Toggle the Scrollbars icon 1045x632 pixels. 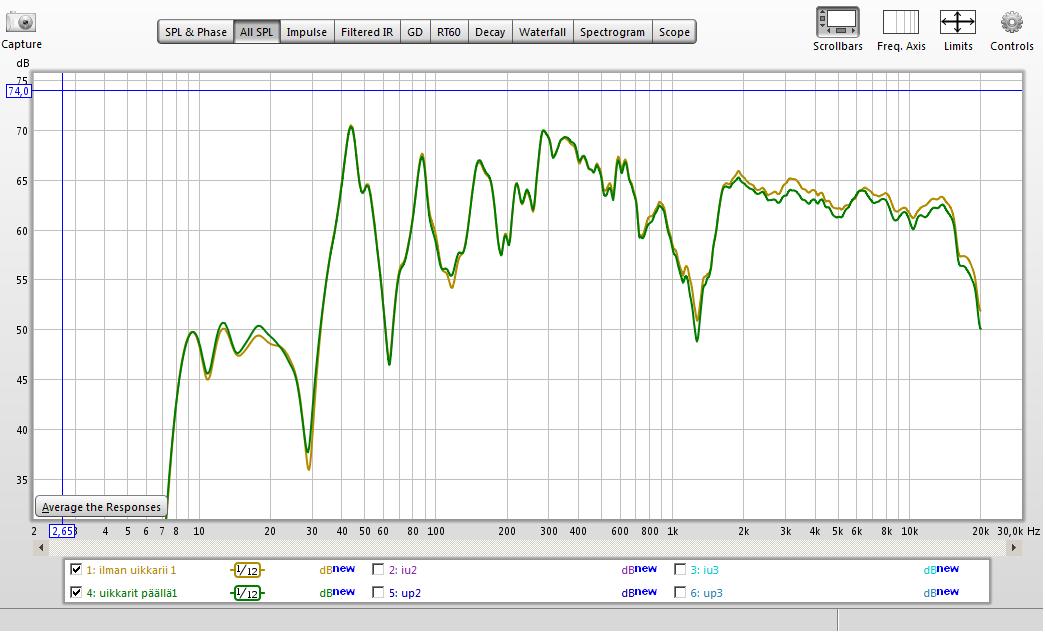pos(837,21)
